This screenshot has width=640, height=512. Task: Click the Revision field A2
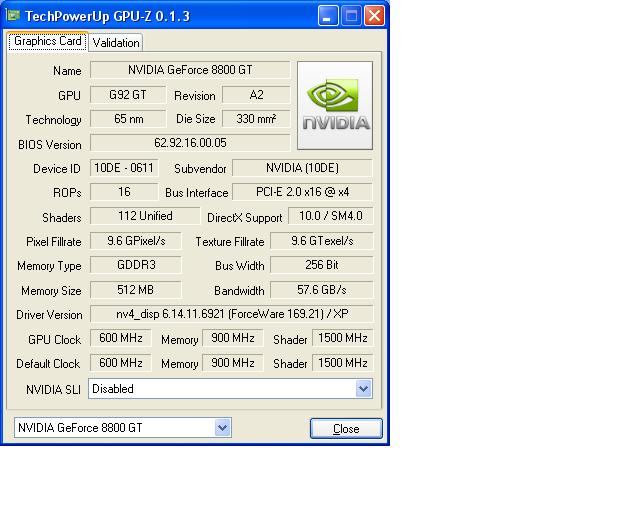256,95
